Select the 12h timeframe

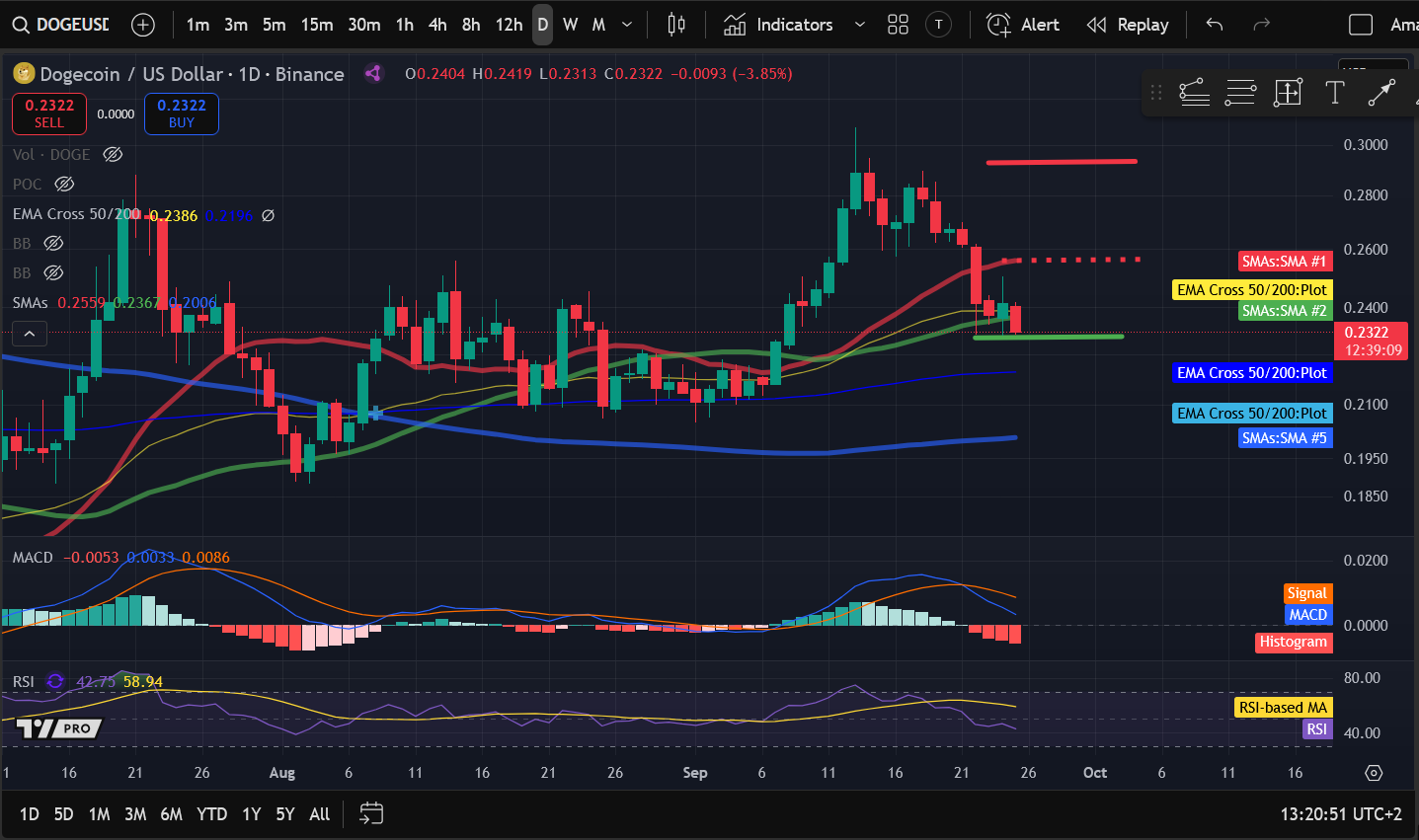click(x=509, y=25)
